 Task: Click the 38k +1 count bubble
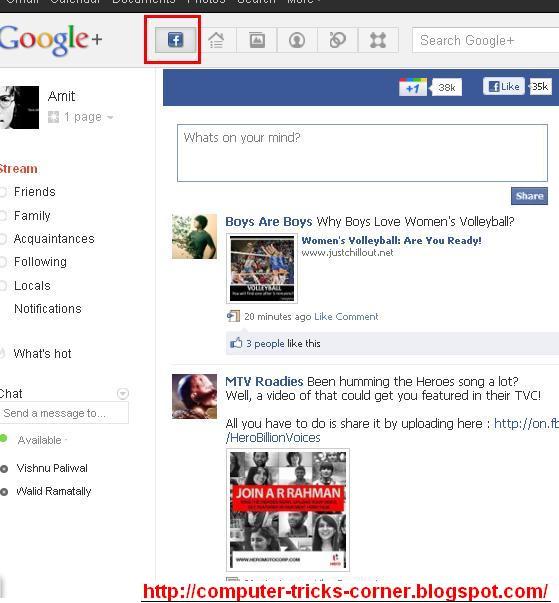point(446,87)
